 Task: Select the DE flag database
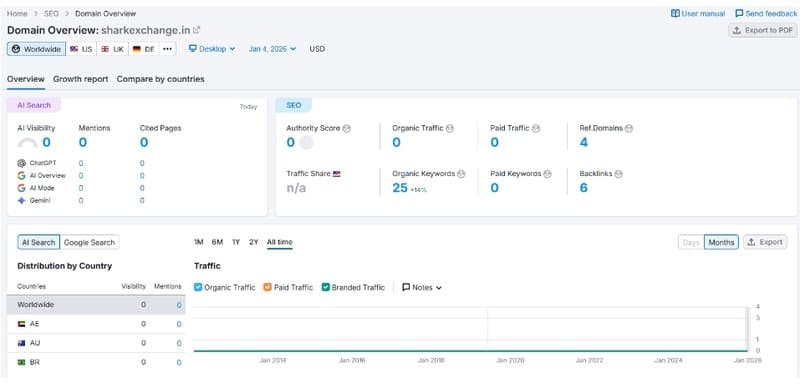pyautogui.click(x=143, y=49)
